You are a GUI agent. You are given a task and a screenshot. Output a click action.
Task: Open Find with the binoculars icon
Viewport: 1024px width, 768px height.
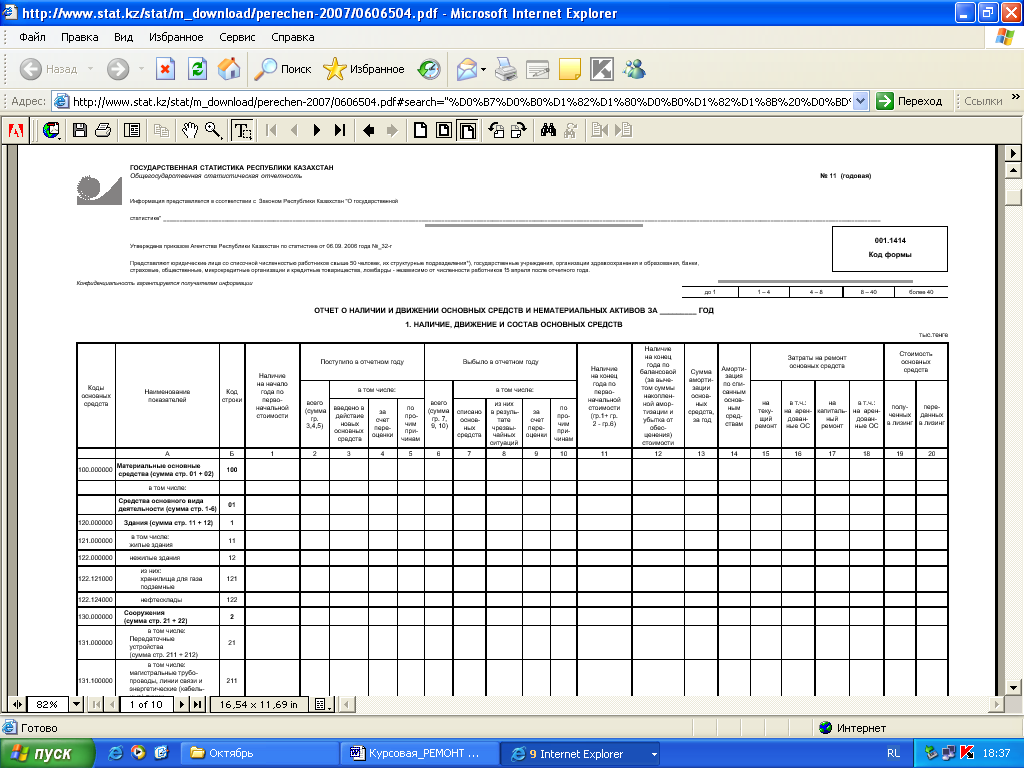pyautogui.click(x=548, y=130)
